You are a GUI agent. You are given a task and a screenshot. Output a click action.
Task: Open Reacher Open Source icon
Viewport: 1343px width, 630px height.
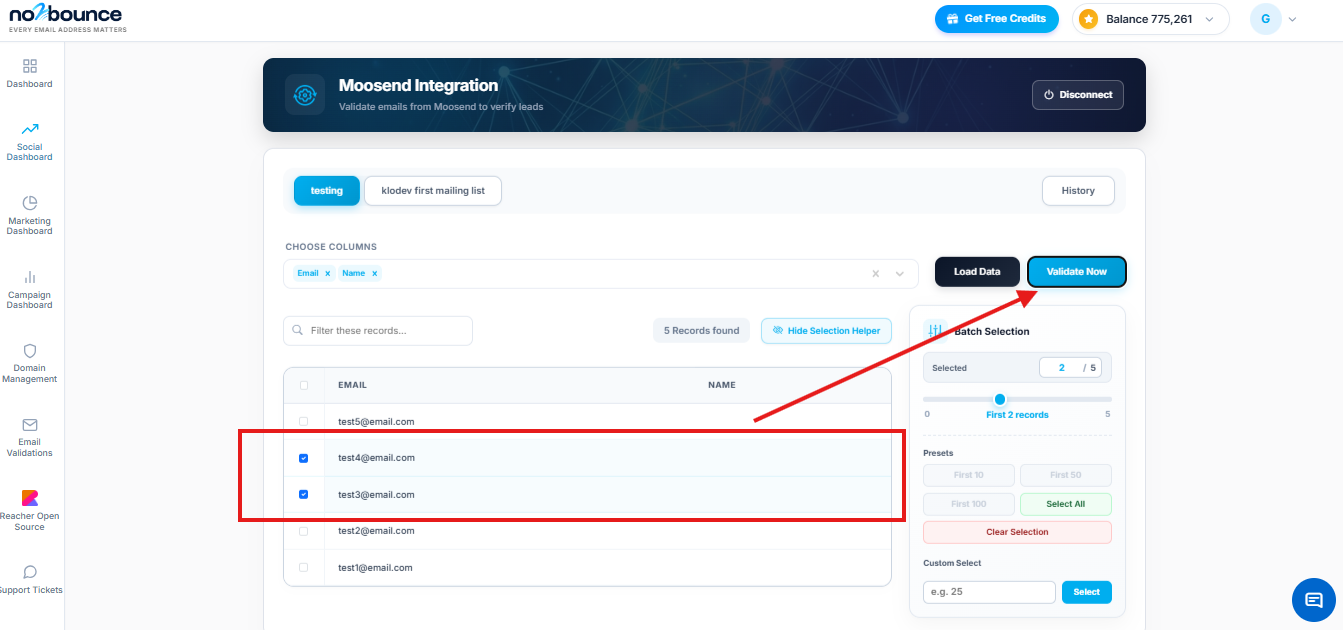point(30,498)
